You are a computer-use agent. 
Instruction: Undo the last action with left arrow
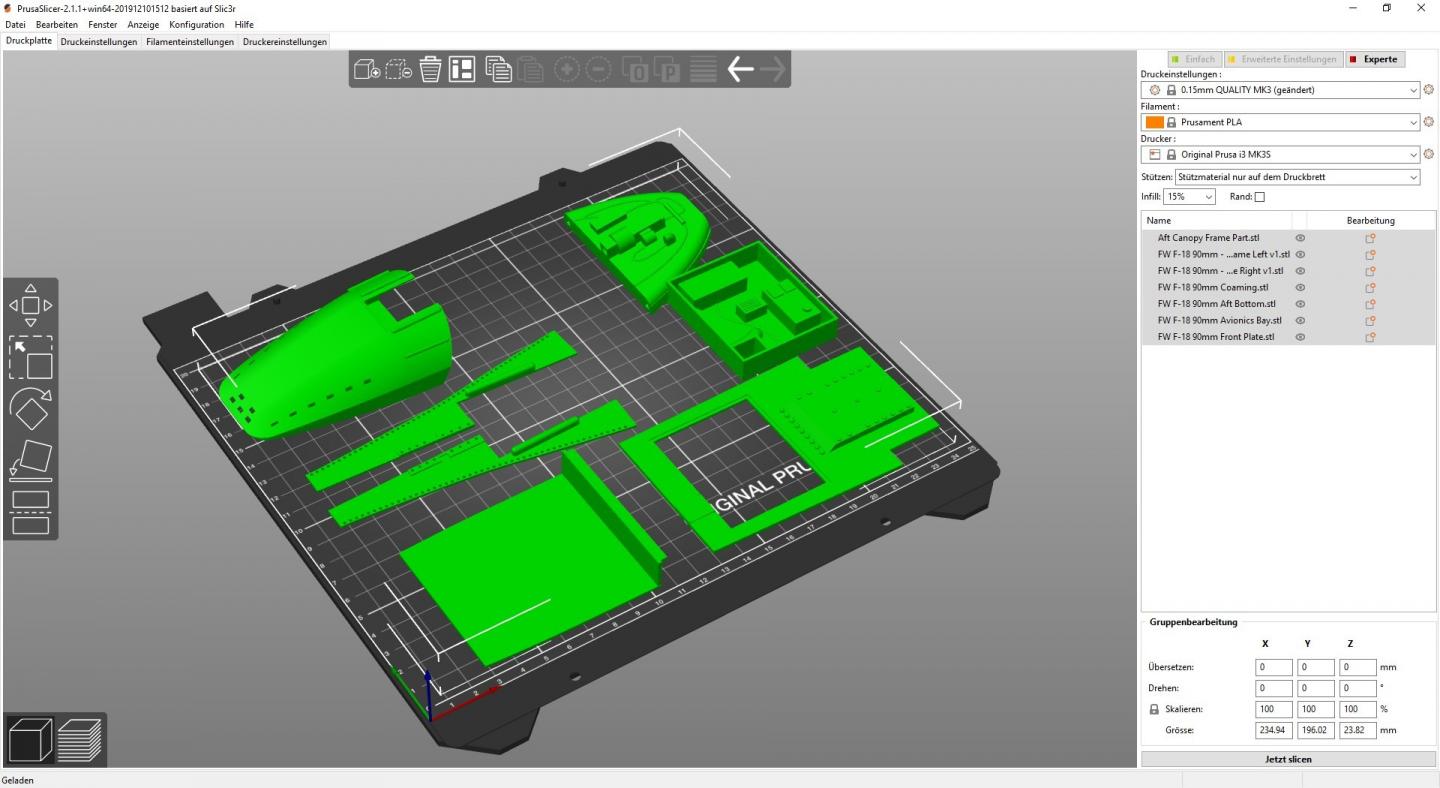740,69
